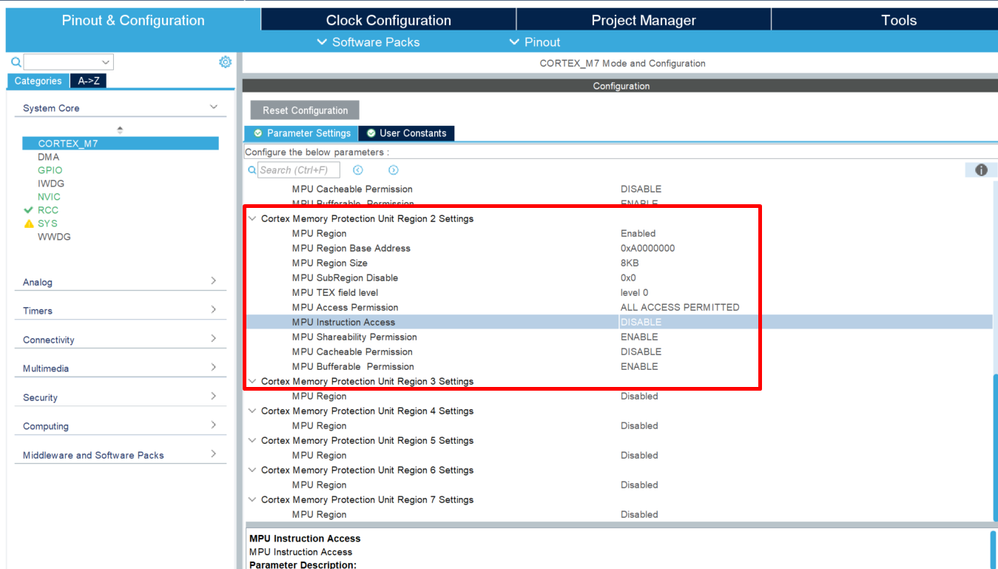Viewport: 998px width, 569px height.
Task: Select the A->Z view tab
Action: click(88, 81)
